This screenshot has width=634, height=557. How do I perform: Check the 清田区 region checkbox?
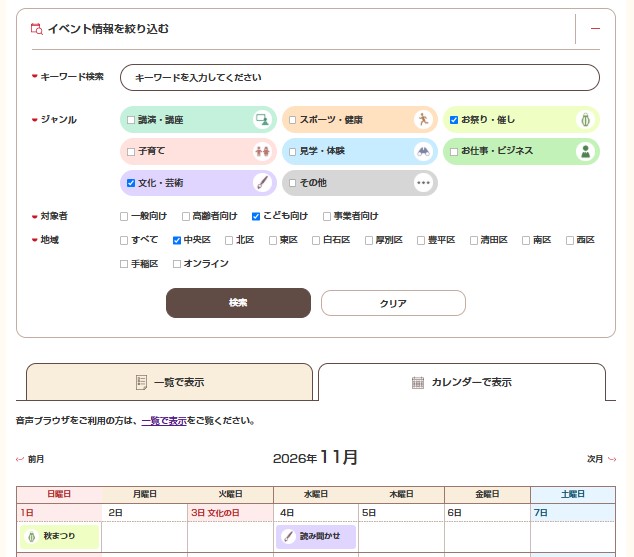click(x=473, y=241)
